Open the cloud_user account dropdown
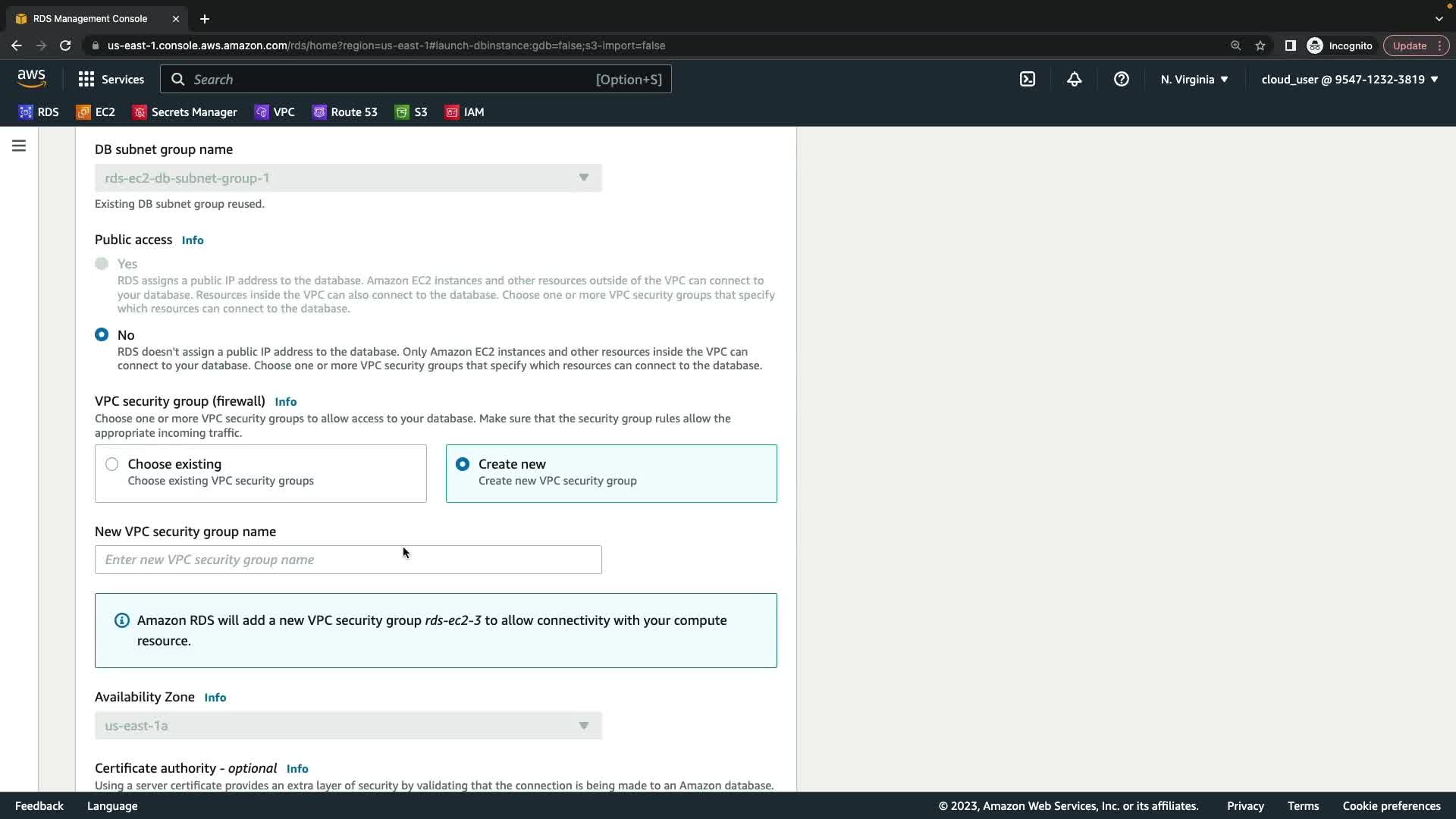 point(1349,79)
